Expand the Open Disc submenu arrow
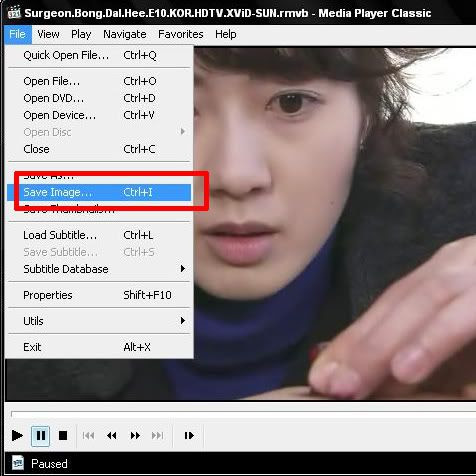The height and width of the screenshot is (476, 476). pyautogui.click(x=183, y=132)
